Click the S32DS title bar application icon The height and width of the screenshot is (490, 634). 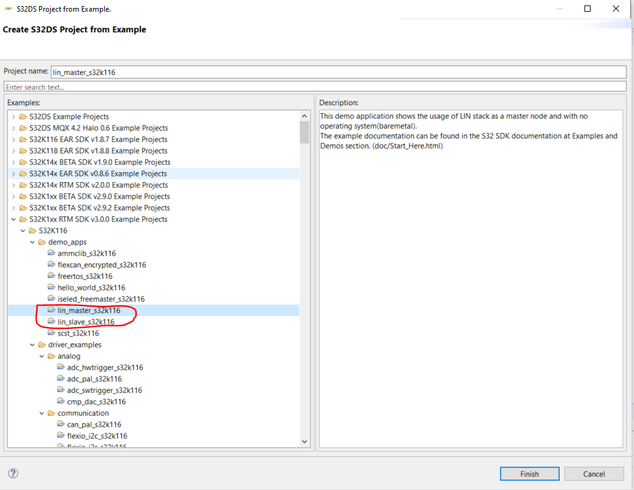pos(8,8)
